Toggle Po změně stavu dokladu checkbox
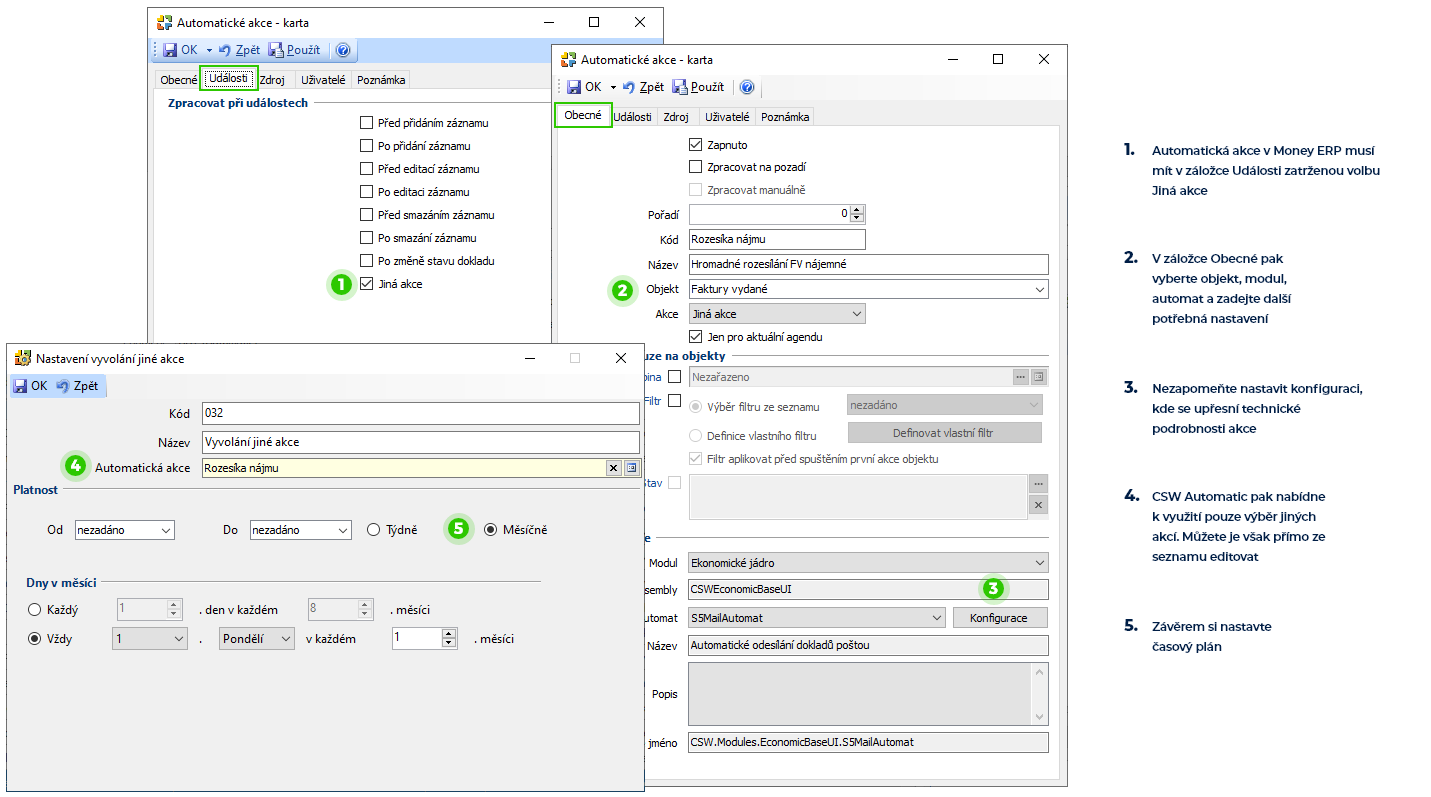The width and height of the screenshot is (1431, 797). pyautogui.click(x=366, y=261)
